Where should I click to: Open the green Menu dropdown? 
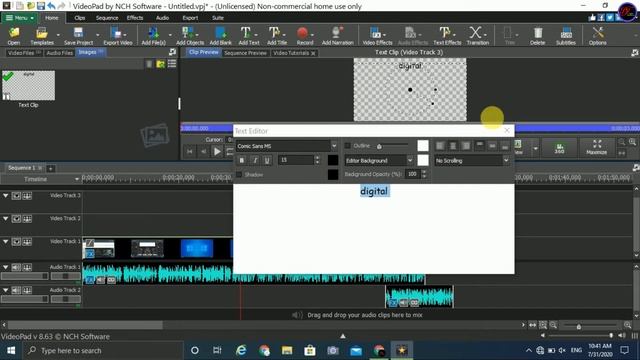(x=19, y=18)
